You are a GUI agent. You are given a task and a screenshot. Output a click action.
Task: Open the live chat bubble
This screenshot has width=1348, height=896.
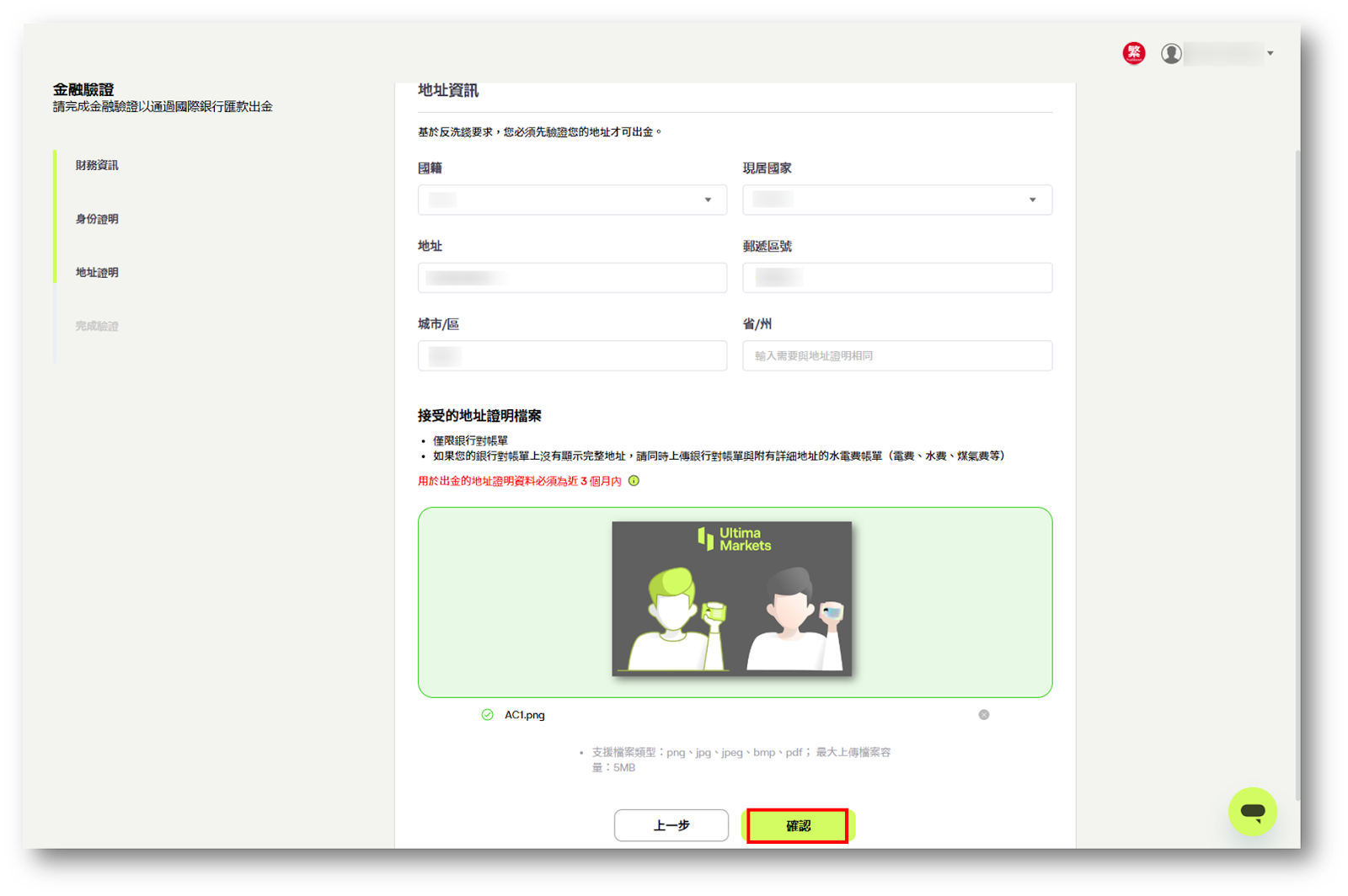click(x=1253, y=811)
